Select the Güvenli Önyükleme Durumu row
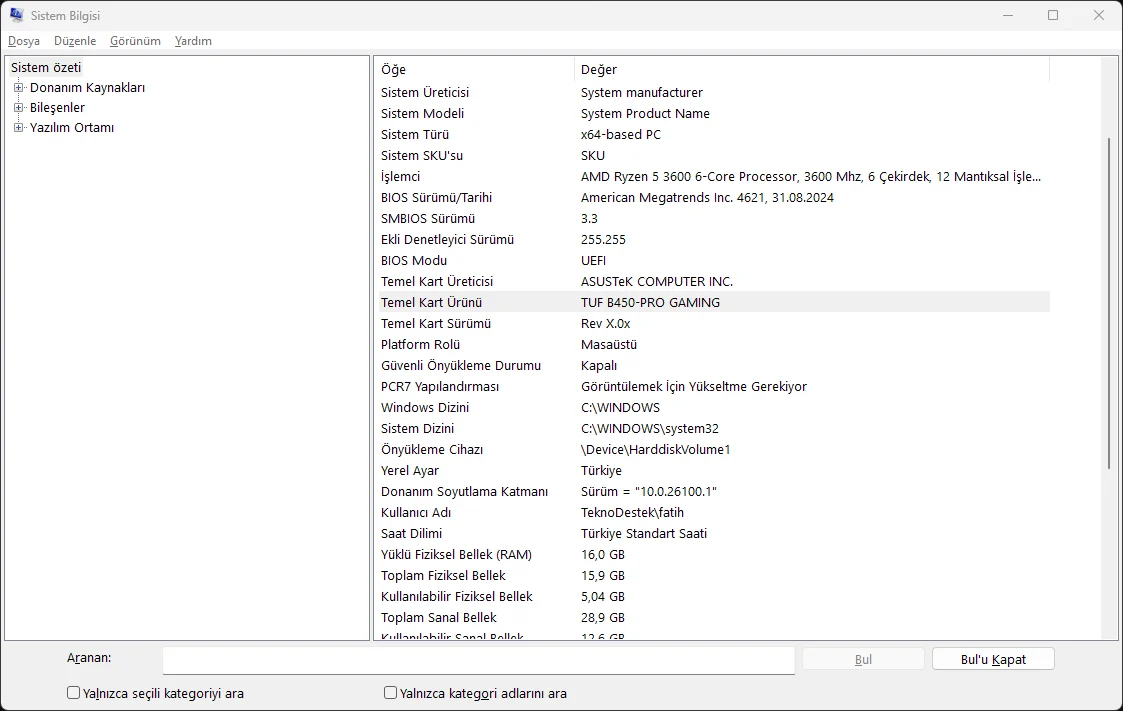1123x711 pixels. tap(714, 365)
